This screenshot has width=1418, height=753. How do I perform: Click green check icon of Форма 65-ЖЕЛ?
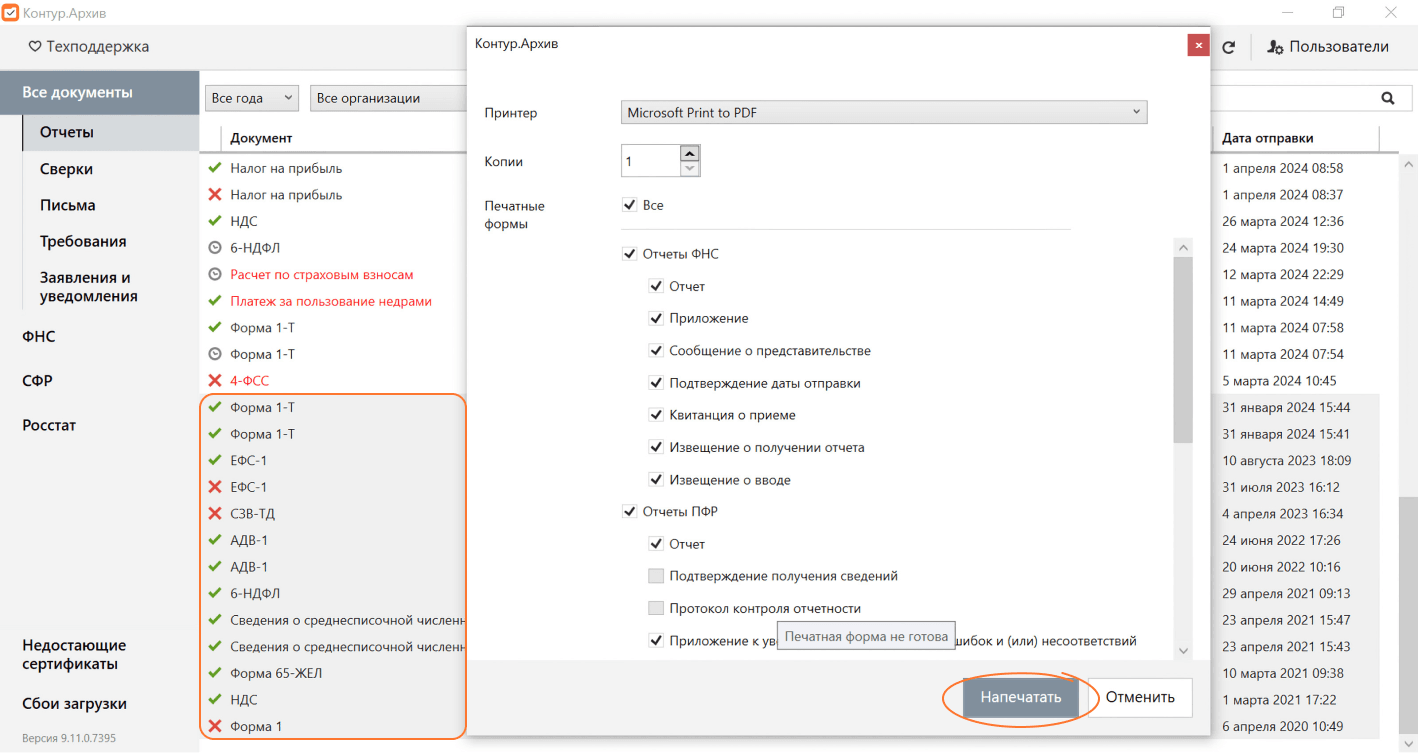[x=214, y=673]
